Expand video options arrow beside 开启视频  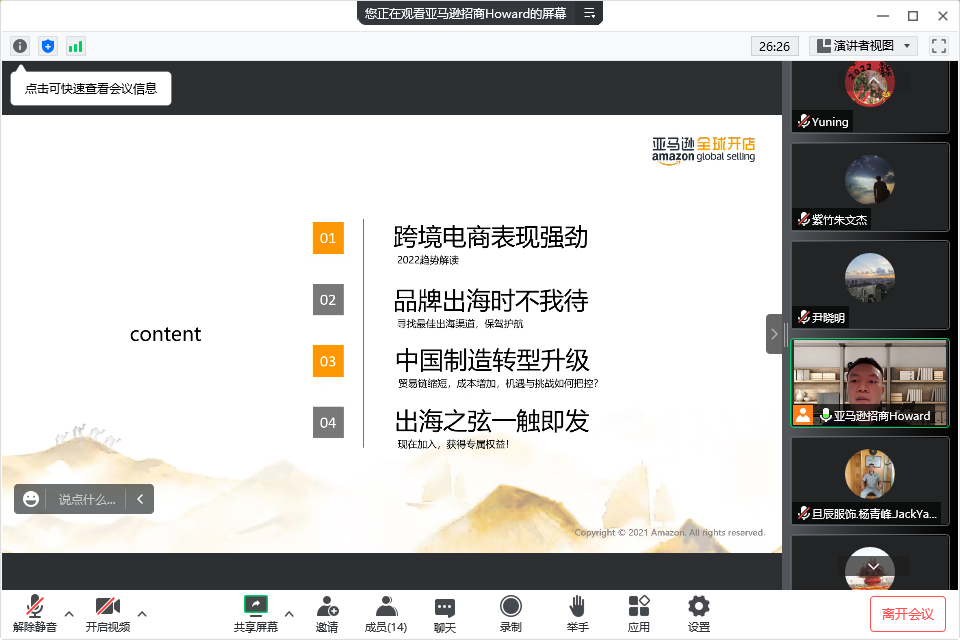142,613
